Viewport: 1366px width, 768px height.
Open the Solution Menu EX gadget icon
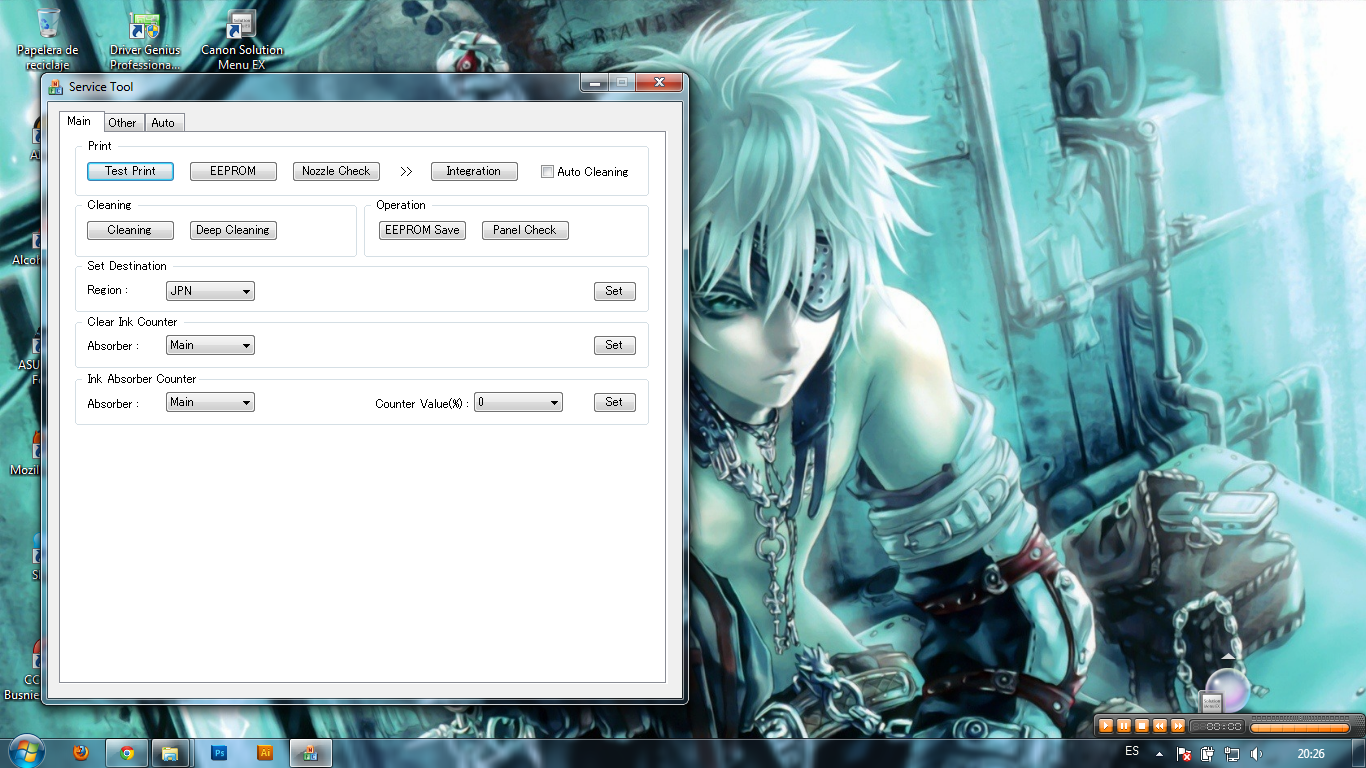1212,704
